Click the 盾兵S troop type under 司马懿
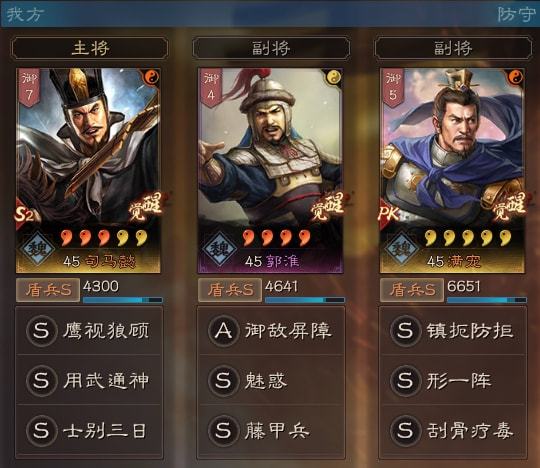The image size is (540, 468). pos(48,290)
